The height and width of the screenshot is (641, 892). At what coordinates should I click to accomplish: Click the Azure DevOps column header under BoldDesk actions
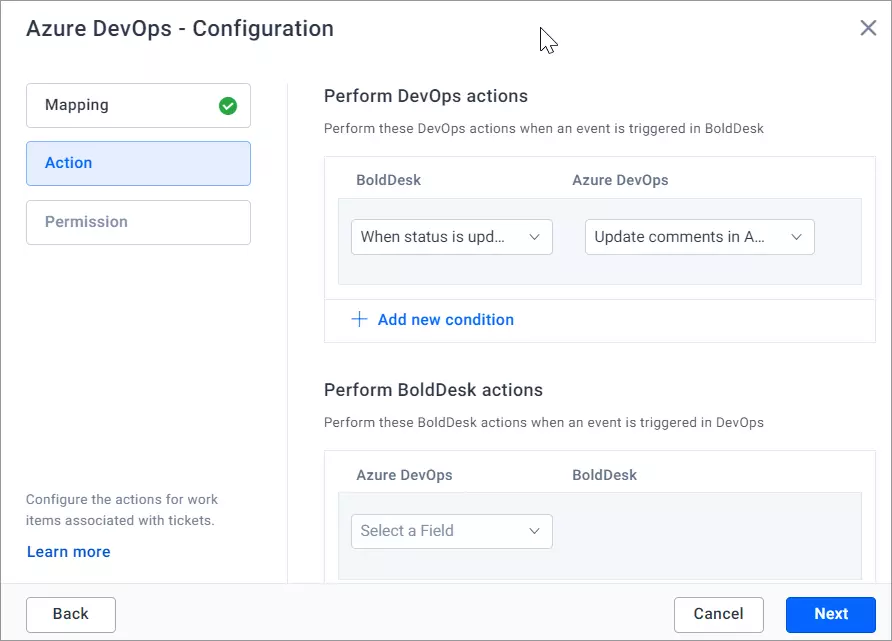(x=404, y=475)
